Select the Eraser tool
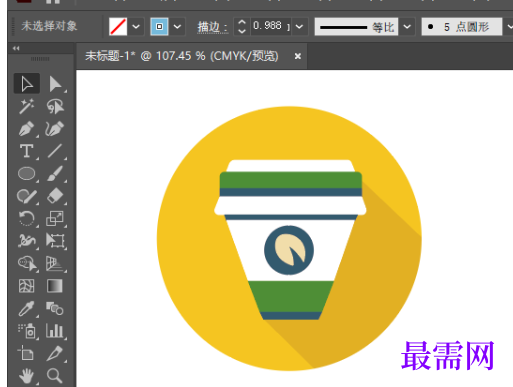This screenshot has width=513, height=387. pos(55,196)
